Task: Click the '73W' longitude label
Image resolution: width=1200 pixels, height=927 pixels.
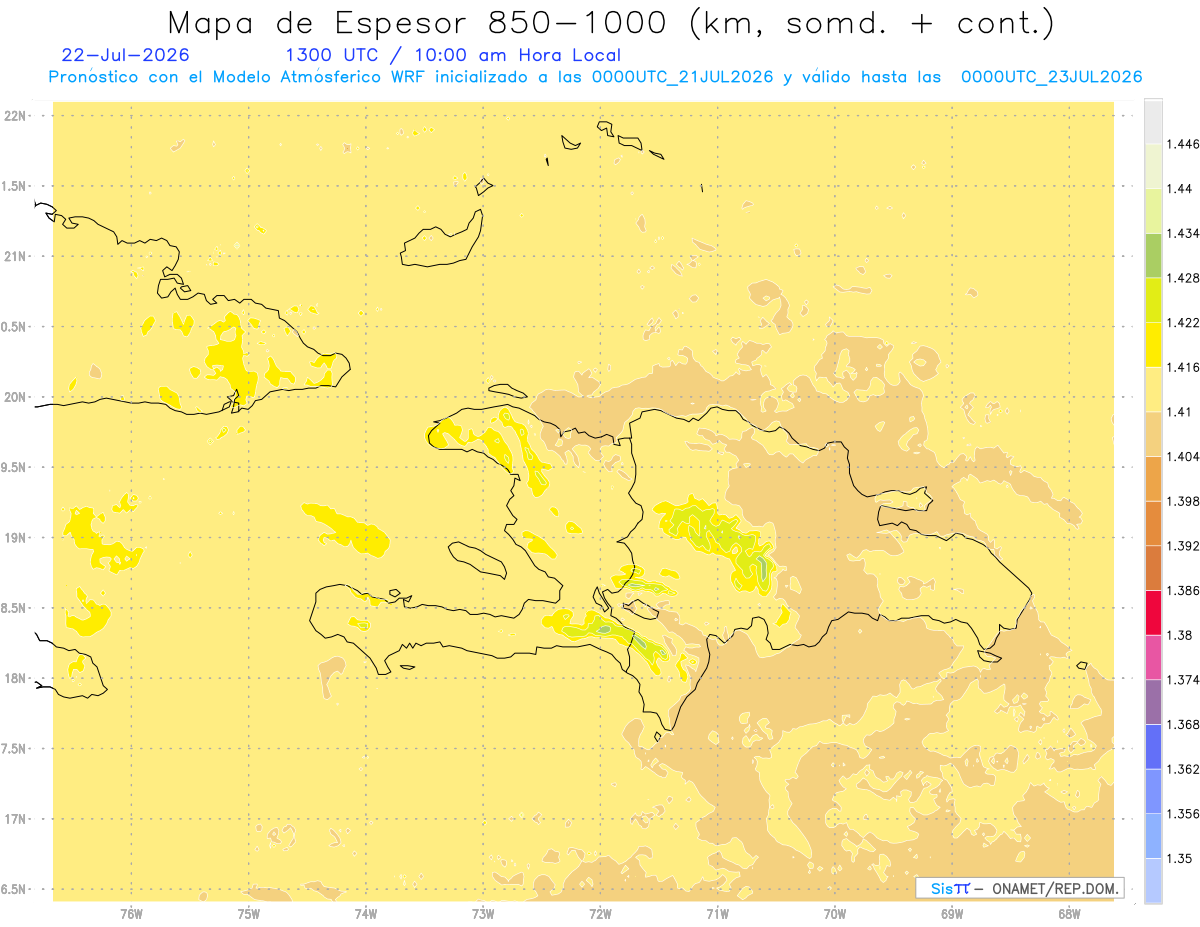Action: click(x=483, y=914)
